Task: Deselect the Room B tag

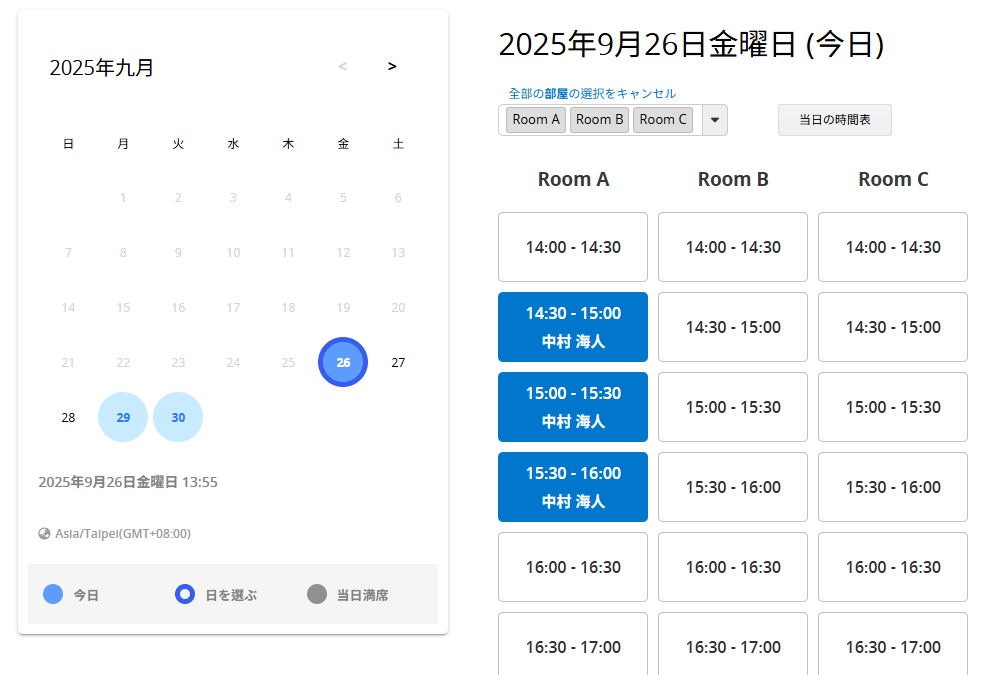Action: [x=599, y=120]
